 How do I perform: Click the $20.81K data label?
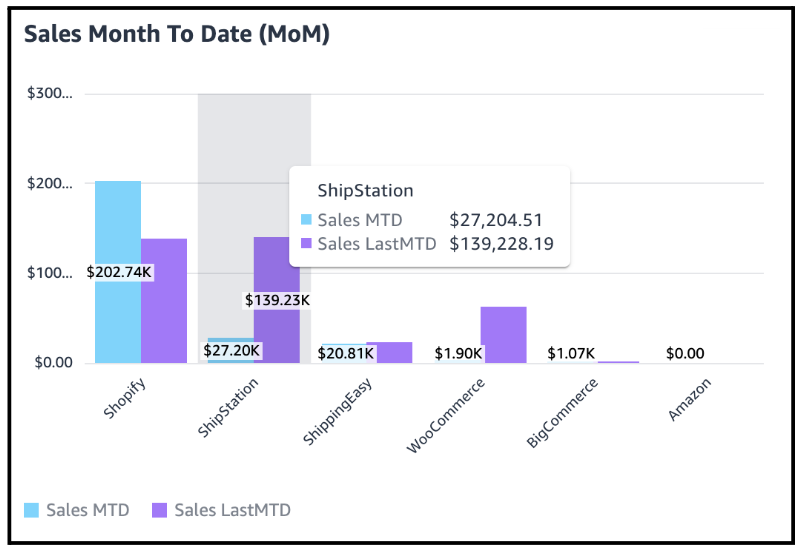[346, 354]
